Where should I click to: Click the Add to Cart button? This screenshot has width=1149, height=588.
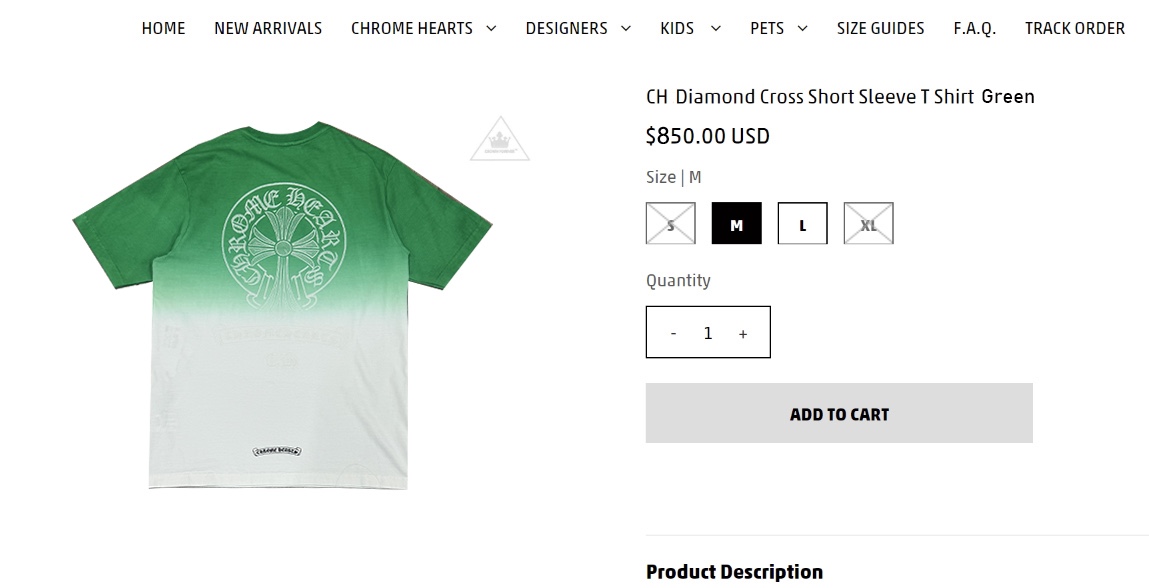pyautogui.click(x=839, y=413)
